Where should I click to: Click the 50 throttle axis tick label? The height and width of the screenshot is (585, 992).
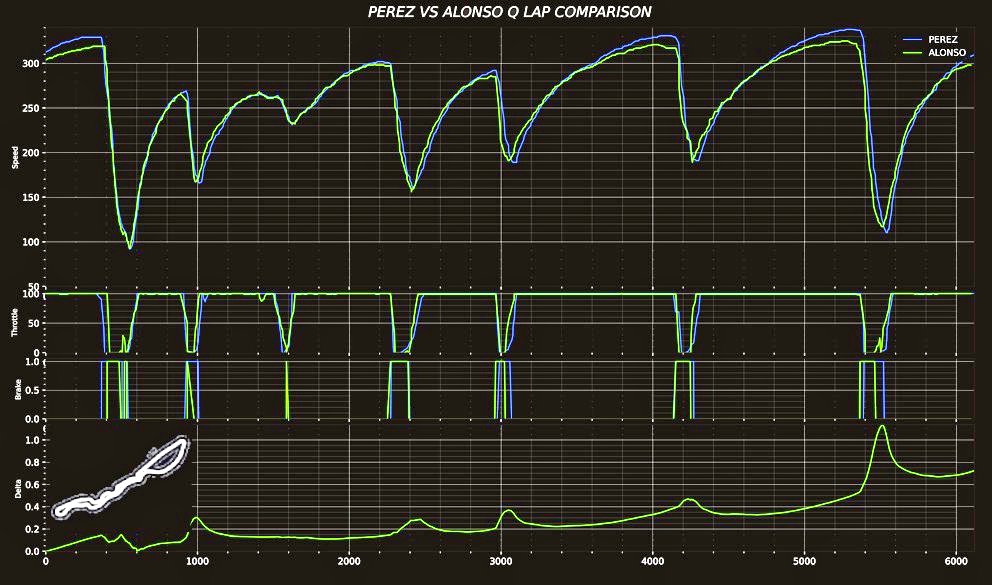(35, 323)
